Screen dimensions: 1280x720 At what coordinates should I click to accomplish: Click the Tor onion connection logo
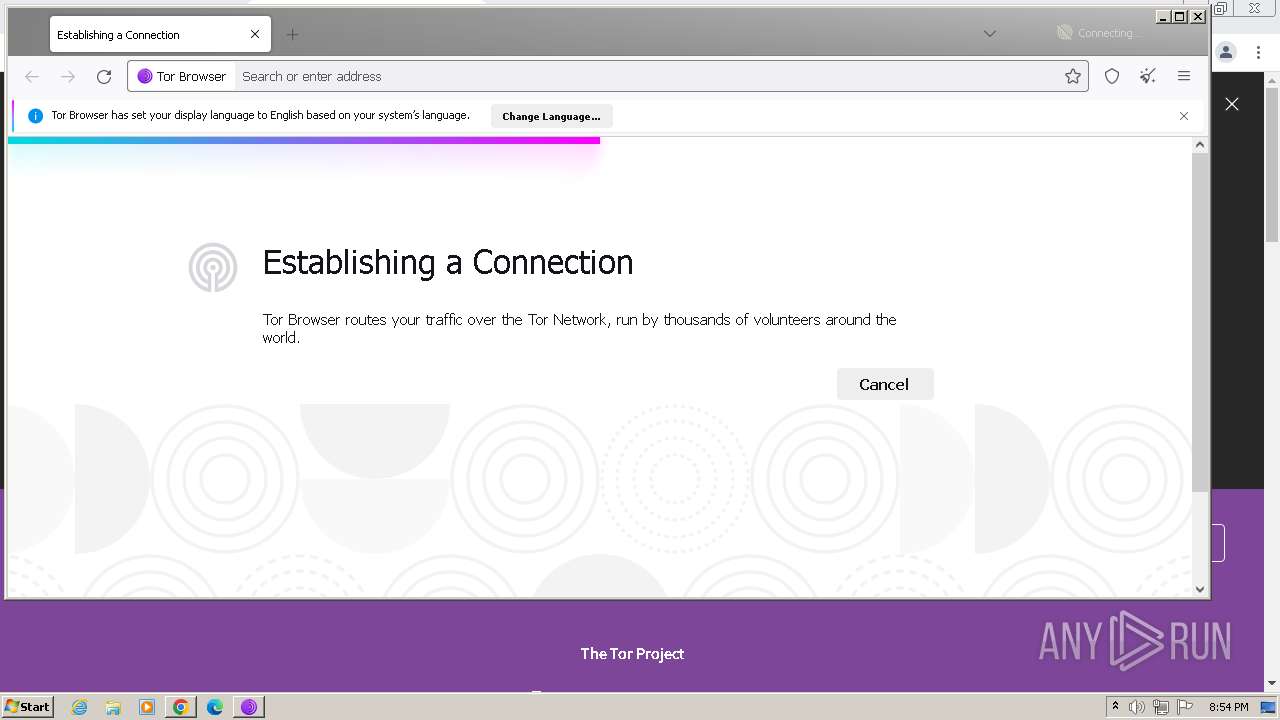[x=213, y=267]
